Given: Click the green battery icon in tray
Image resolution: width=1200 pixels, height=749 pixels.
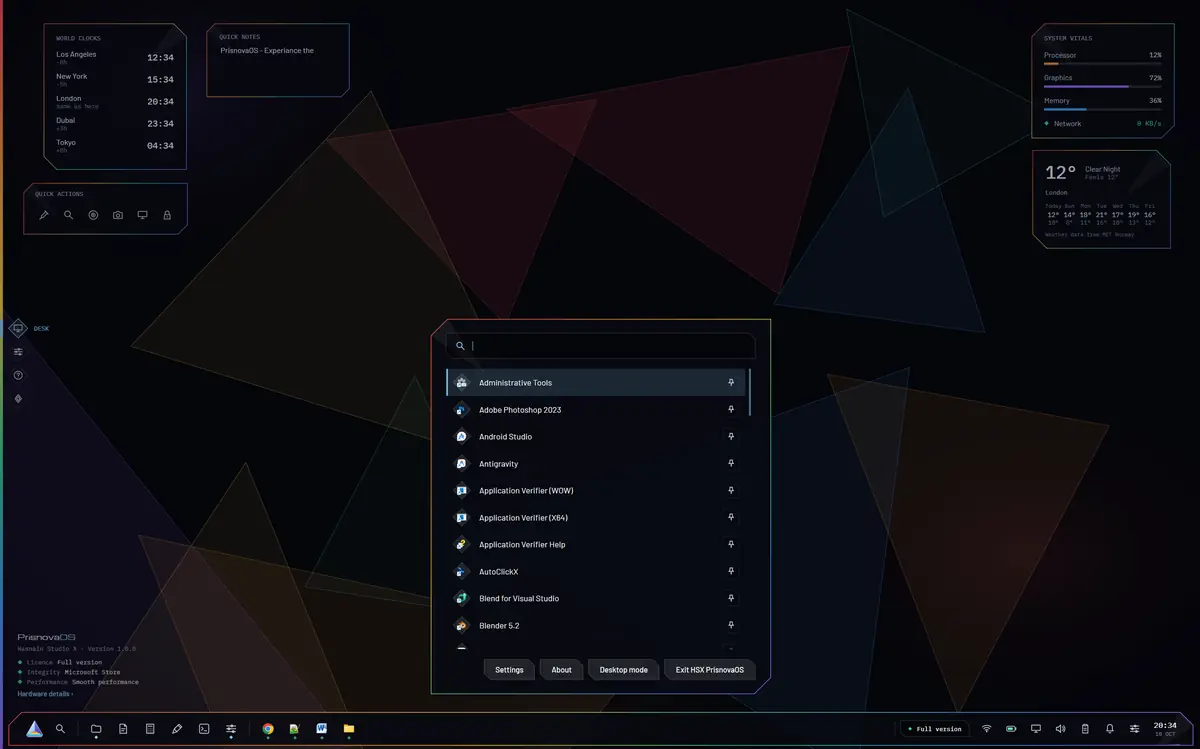Looking at the screenshot, I should pyautogui.click(x=1011, y=729).
